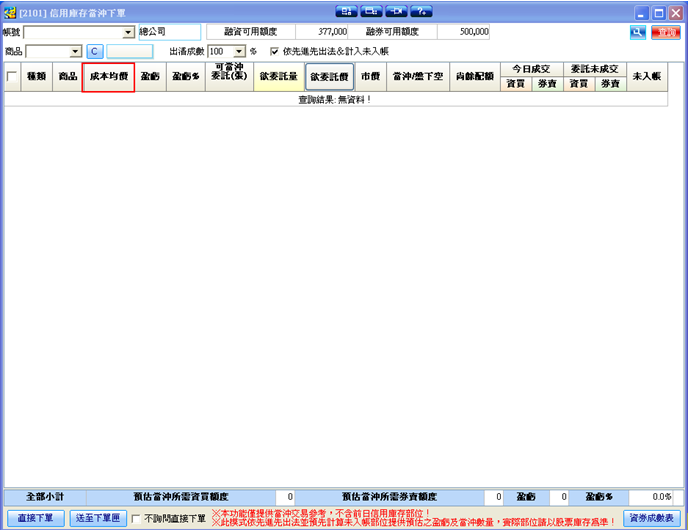Screen dimensions: 688x530
Task: Click the blue C button beside 商品
Action: 94,51
